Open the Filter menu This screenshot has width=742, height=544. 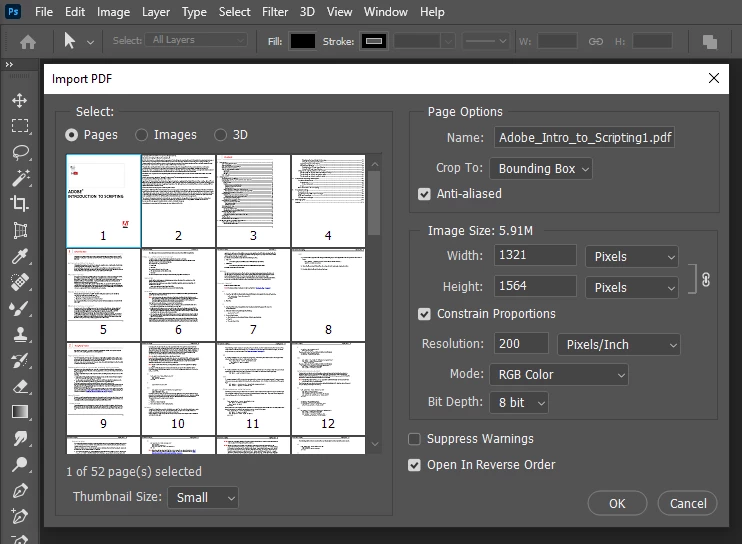point(275,12)
